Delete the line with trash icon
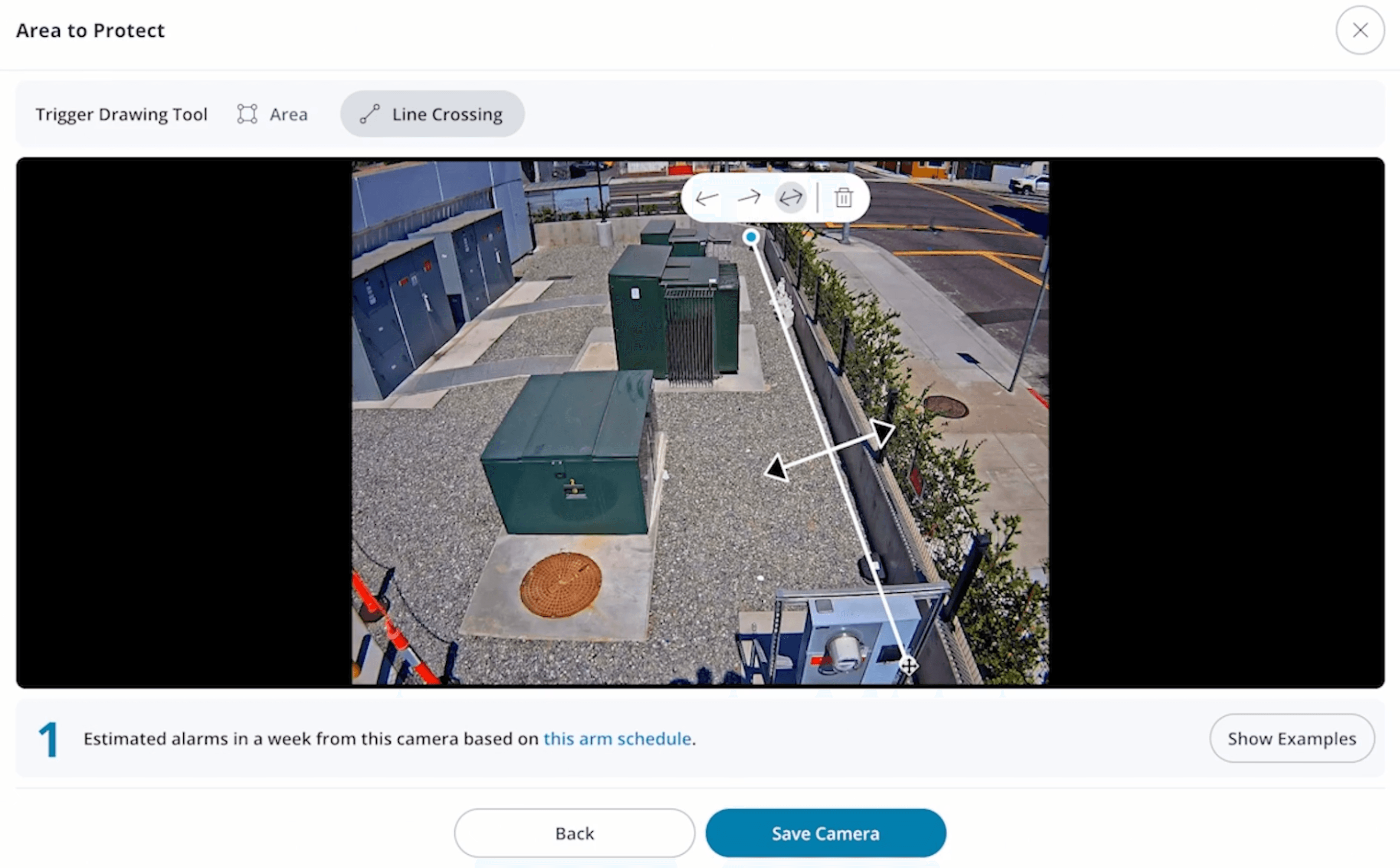 tap(843, 198)
